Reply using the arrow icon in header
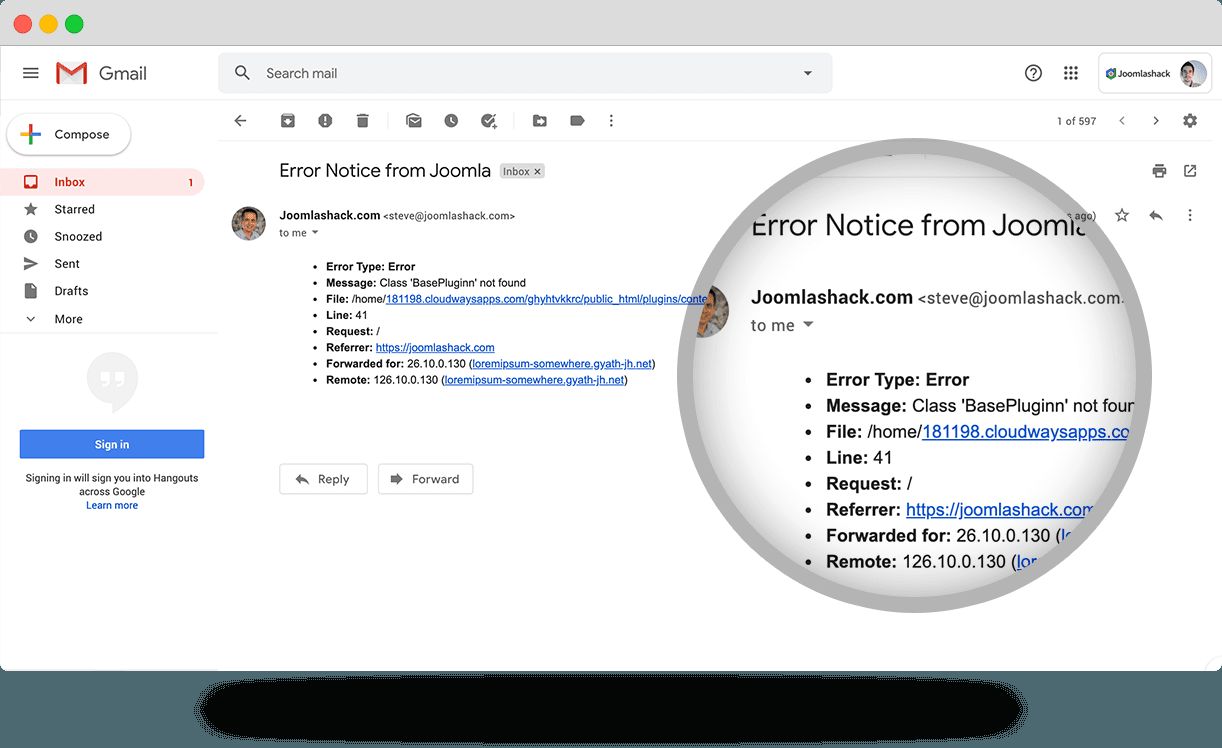 tap(1156, 215)
